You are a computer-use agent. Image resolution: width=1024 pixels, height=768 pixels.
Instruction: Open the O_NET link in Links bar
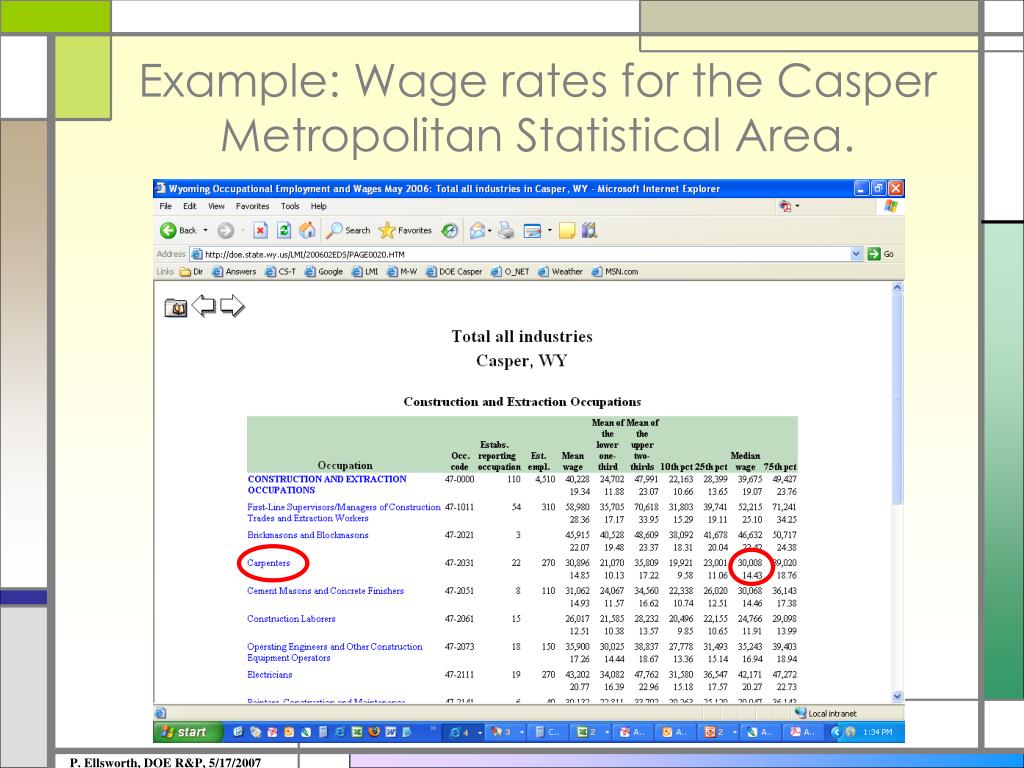click(x=510, y=272)
